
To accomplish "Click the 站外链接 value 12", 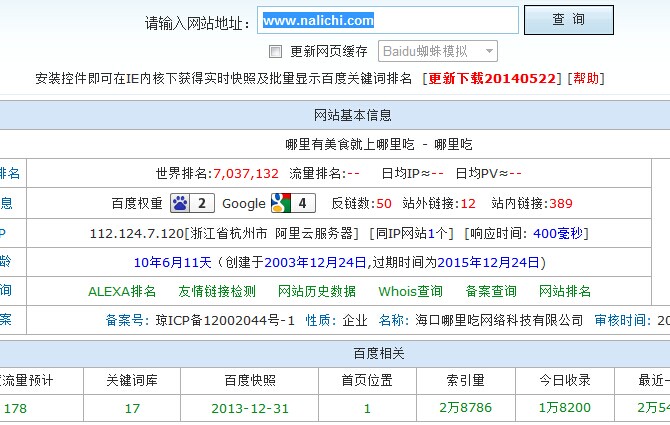I will [x=468, y=204].
